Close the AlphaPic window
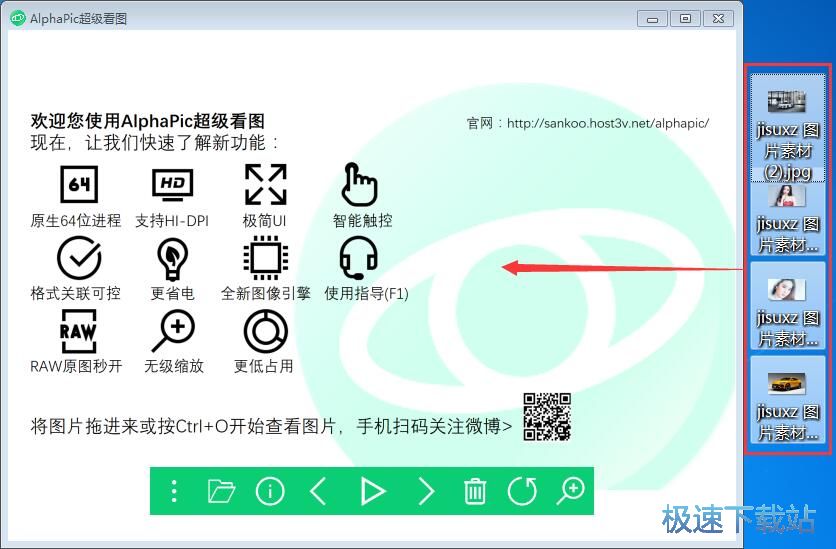This screenshot has width=836, height=549. pyautogui.click(x=718, y=19)
